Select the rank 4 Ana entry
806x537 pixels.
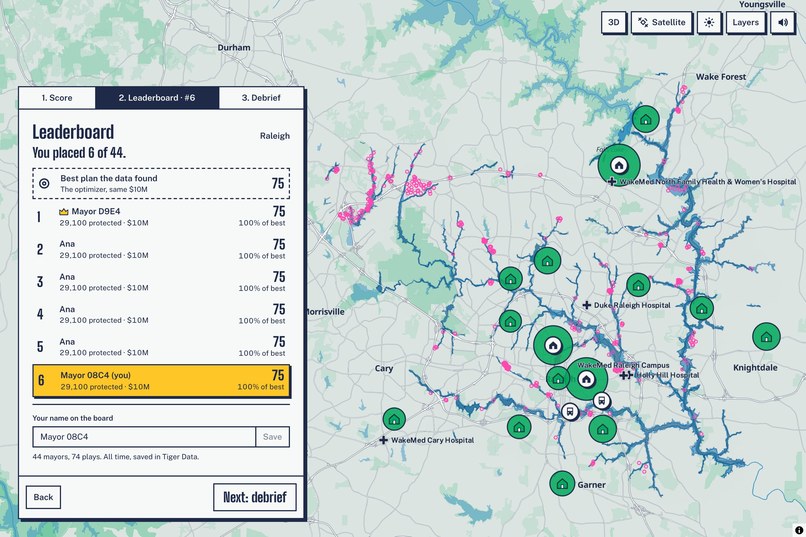161,314
